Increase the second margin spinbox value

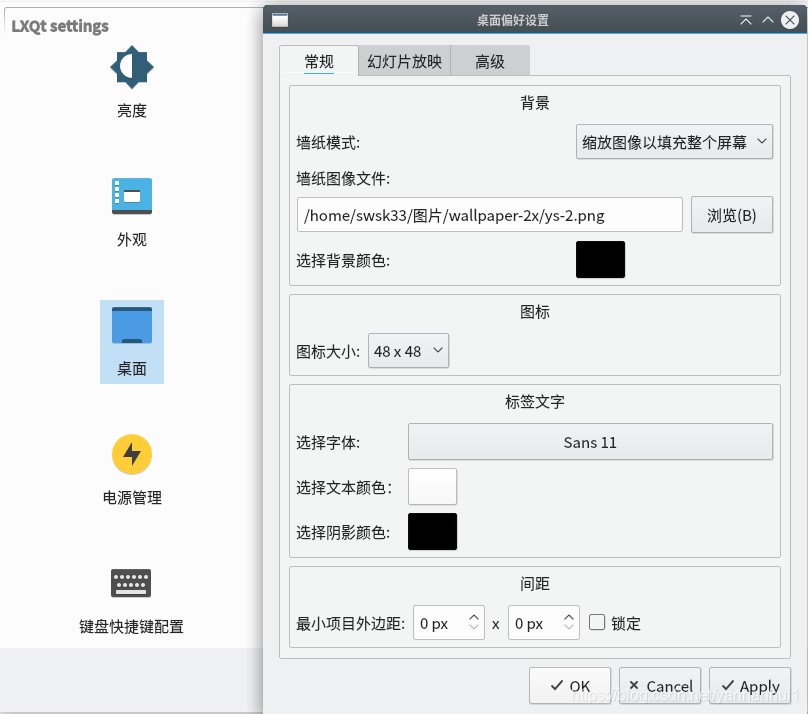point(568,617)
